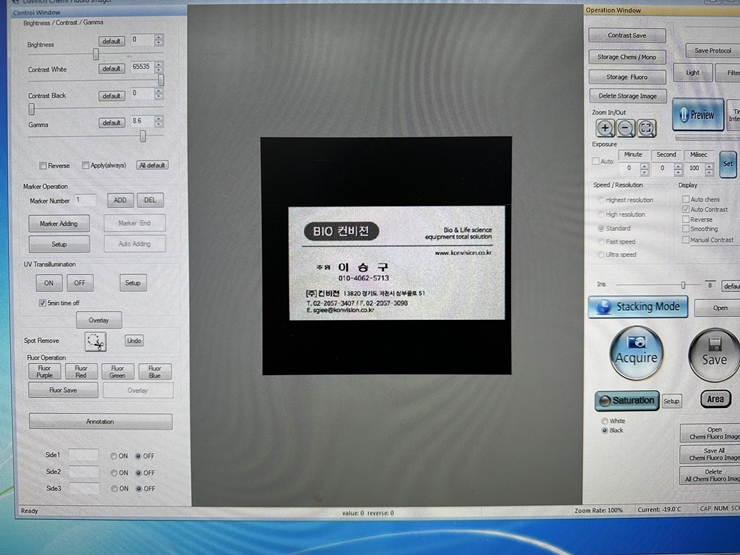Click the zoom out magnifier icon
Screen dimensions: 740x555
(x=625, y=128)
